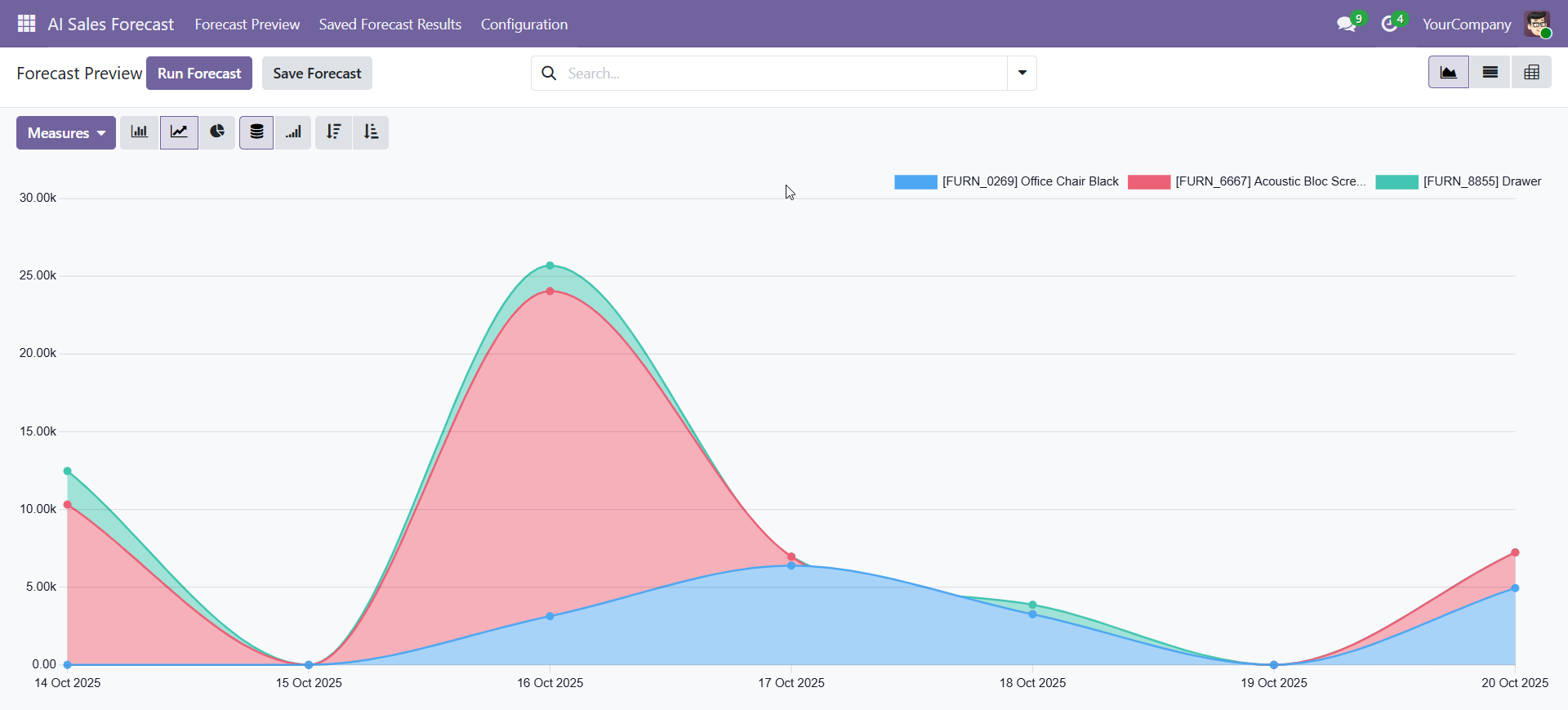Expand the Measures dropdown
The height and width of the screenshot is (710, 1568).
[66, 133]
